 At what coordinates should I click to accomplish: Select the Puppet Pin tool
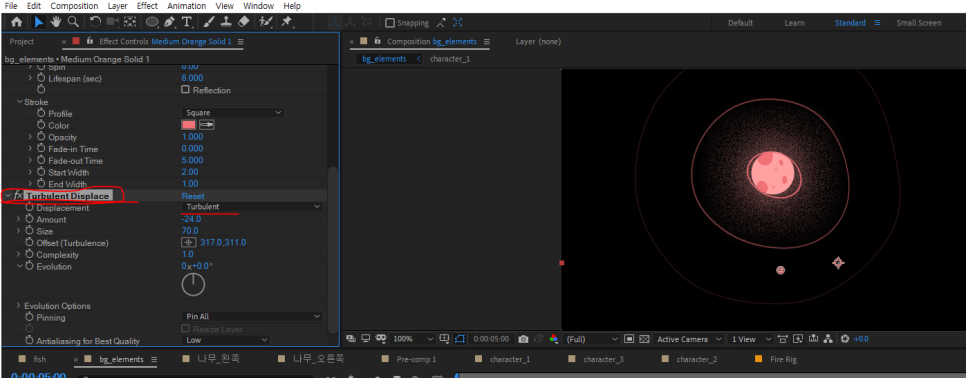click(x=286, y=22)
